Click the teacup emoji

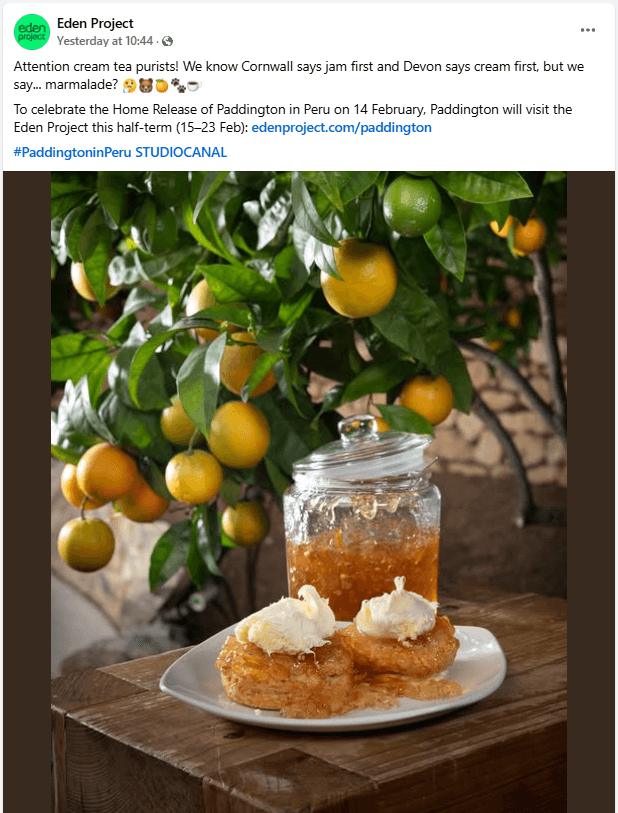(194, 85)
